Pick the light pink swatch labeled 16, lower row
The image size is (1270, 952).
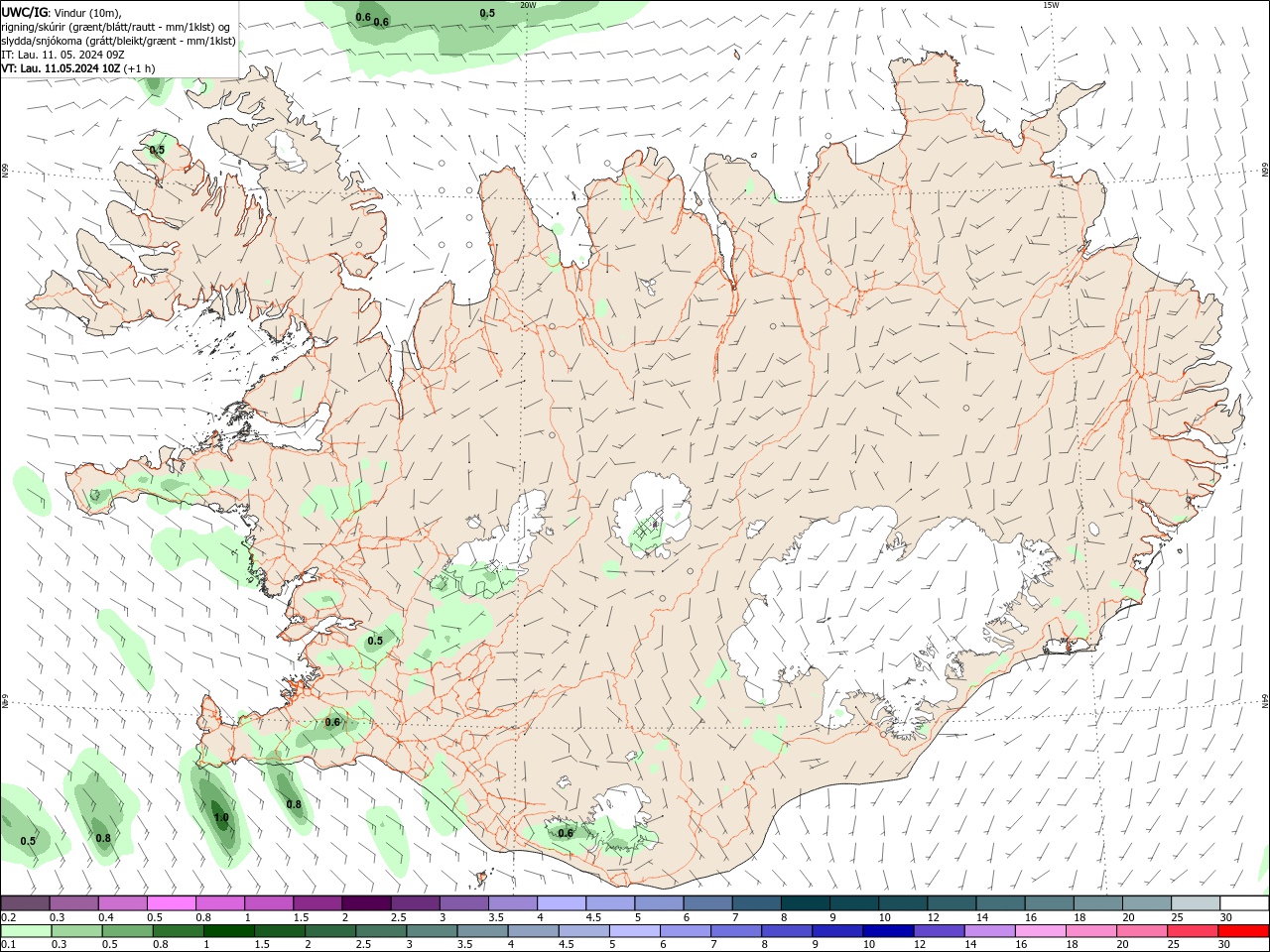tap(1040, 932)
